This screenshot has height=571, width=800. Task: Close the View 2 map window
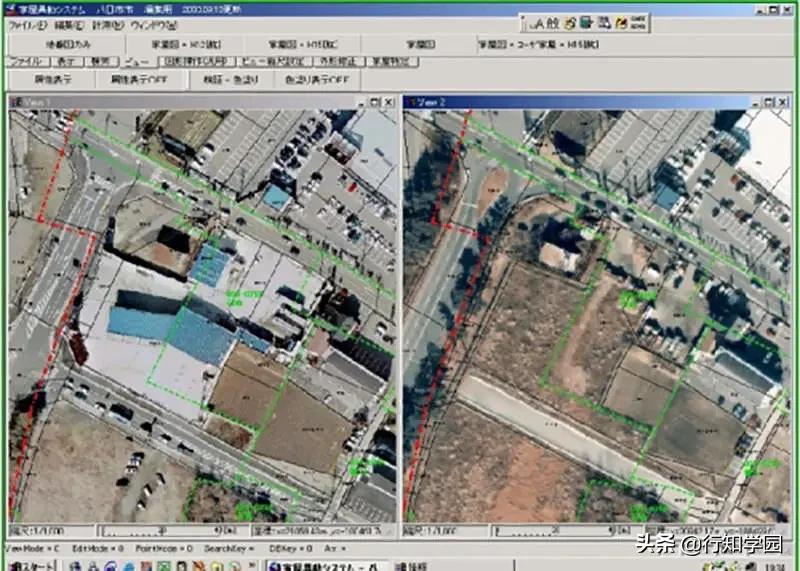point(783,102)
